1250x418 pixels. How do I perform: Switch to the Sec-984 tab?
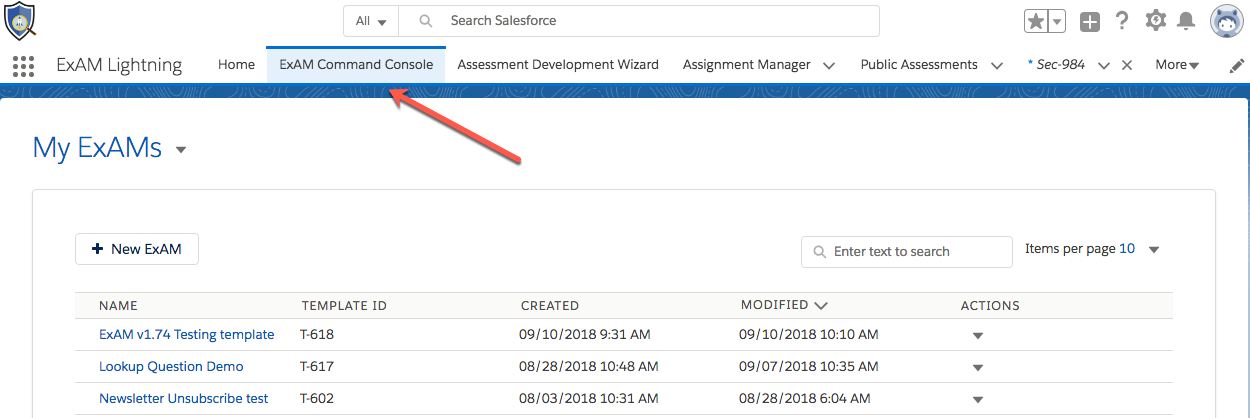1056,65
